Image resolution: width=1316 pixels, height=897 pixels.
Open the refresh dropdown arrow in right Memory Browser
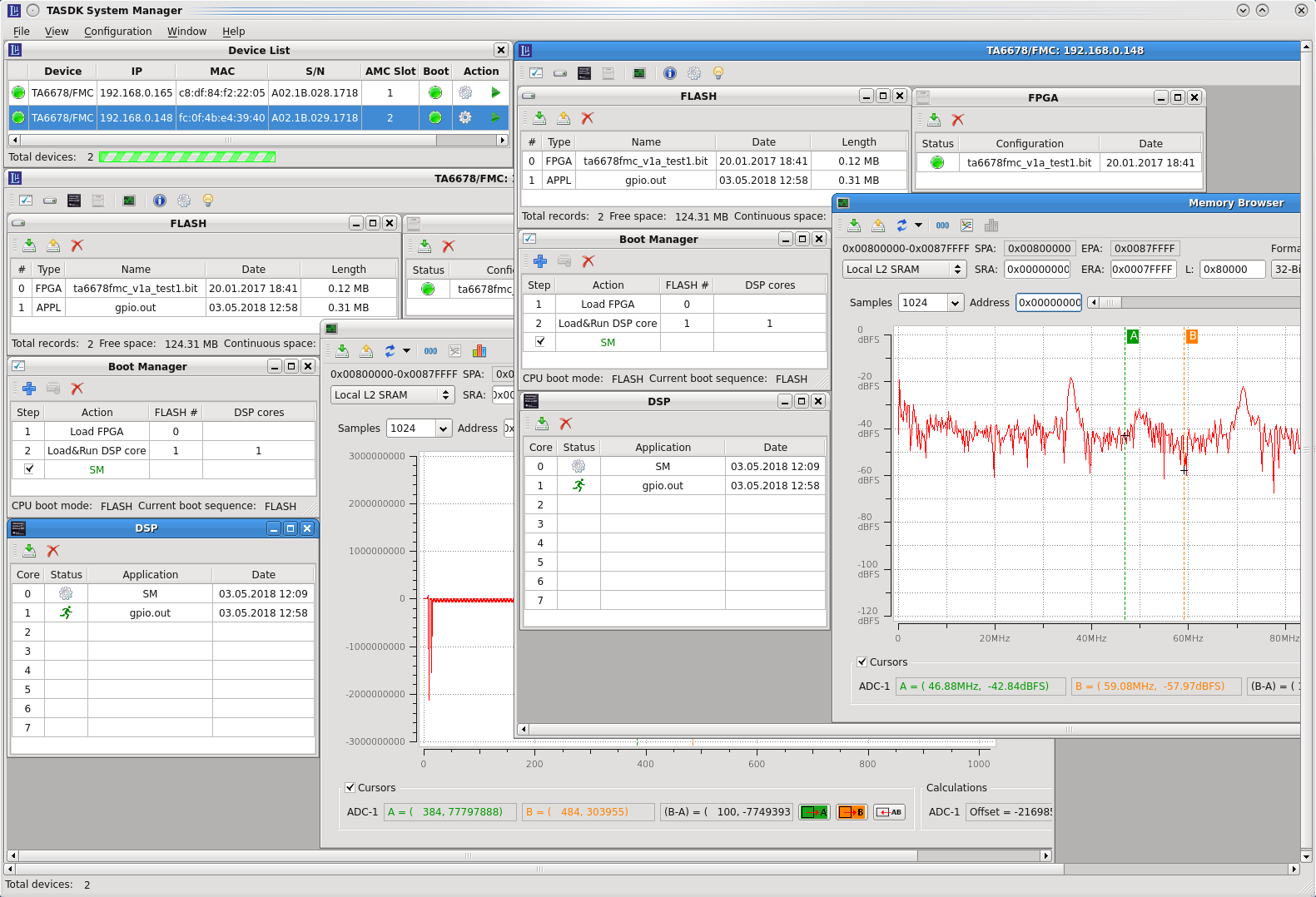point(919,225)
